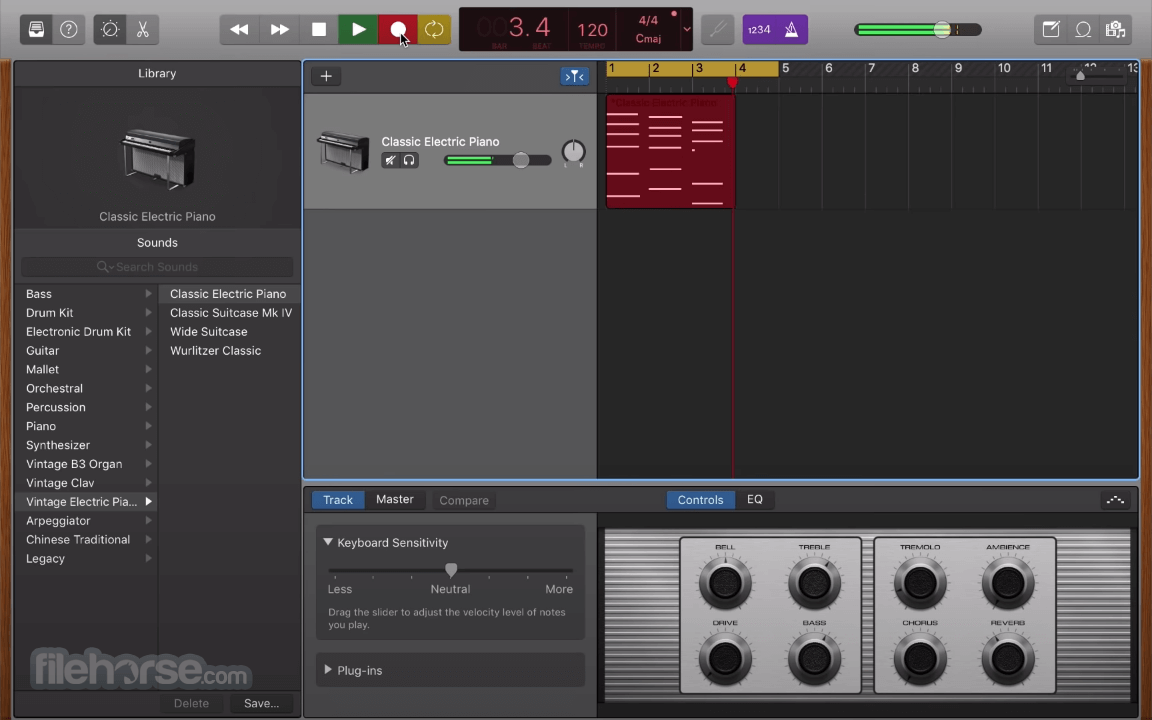
Task: Adjust the Keyboard Sensitivity slider
Action: (x=450, y=570)
